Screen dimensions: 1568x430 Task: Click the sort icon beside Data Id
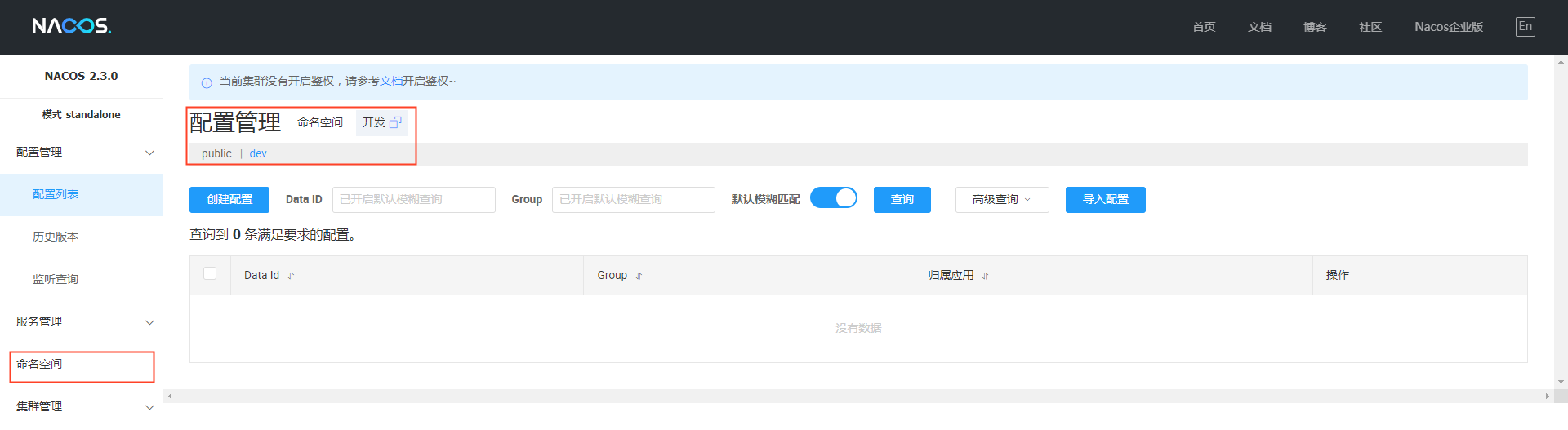click(291, 276)
